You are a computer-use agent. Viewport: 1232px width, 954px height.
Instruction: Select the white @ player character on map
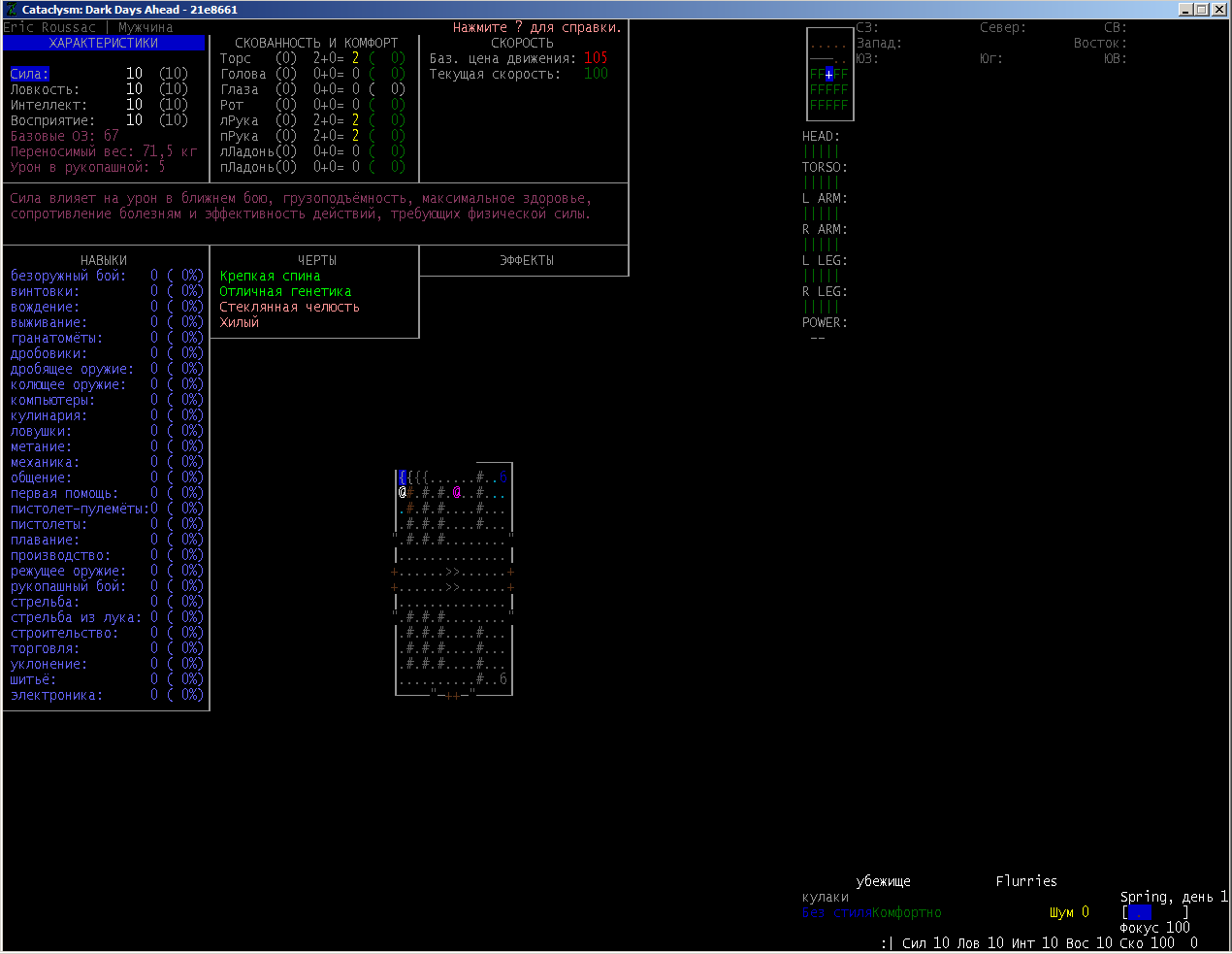point(403,493)
